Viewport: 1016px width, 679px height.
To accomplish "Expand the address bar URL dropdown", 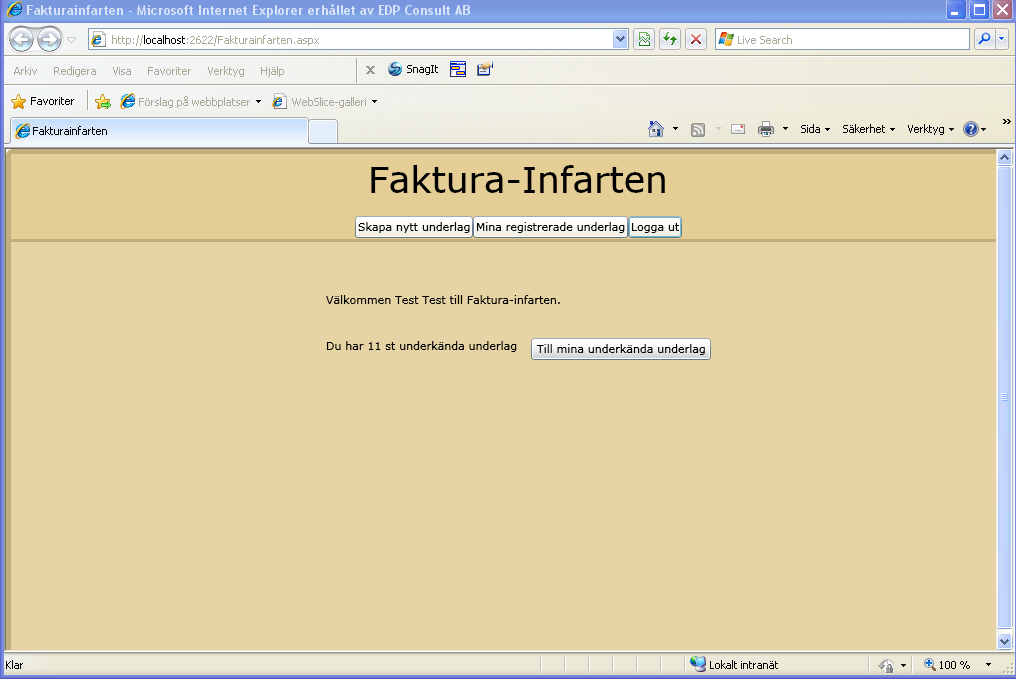I will pyautogui.click(x=620, y=40).
